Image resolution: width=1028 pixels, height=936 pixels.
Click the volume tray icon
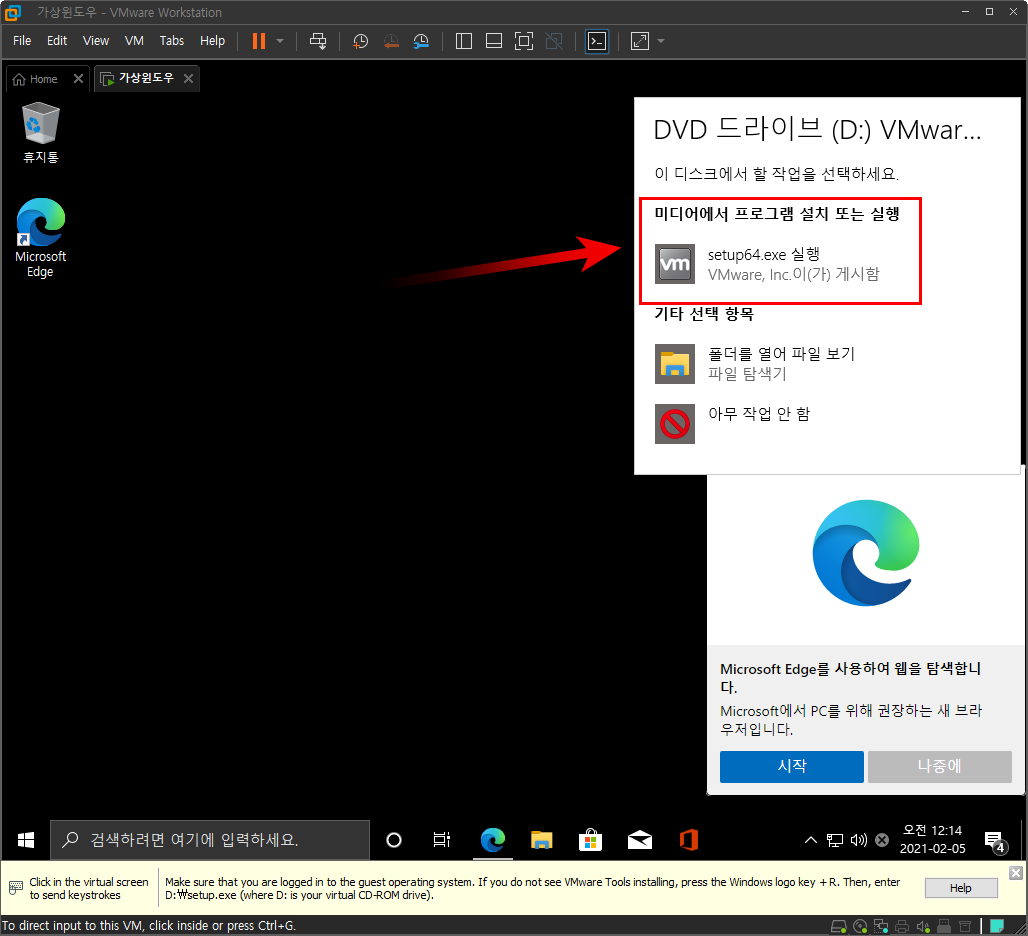click(858, 840)
